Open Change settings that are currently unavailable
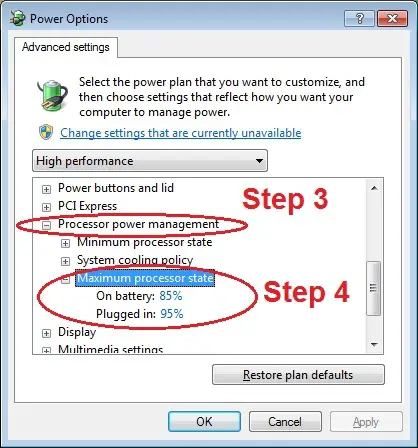 point(181,133)
